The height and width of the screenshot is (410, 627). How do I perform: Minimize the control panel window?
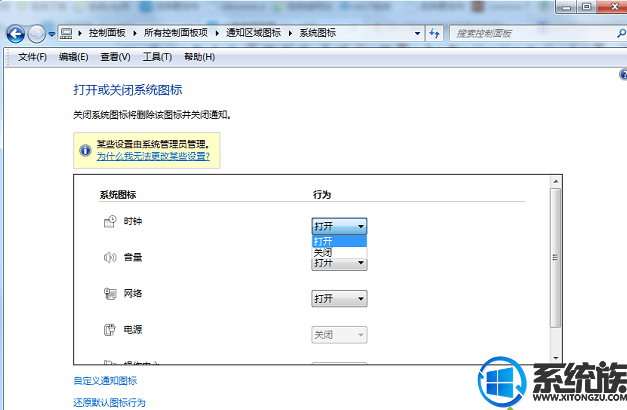click(567, 7)
